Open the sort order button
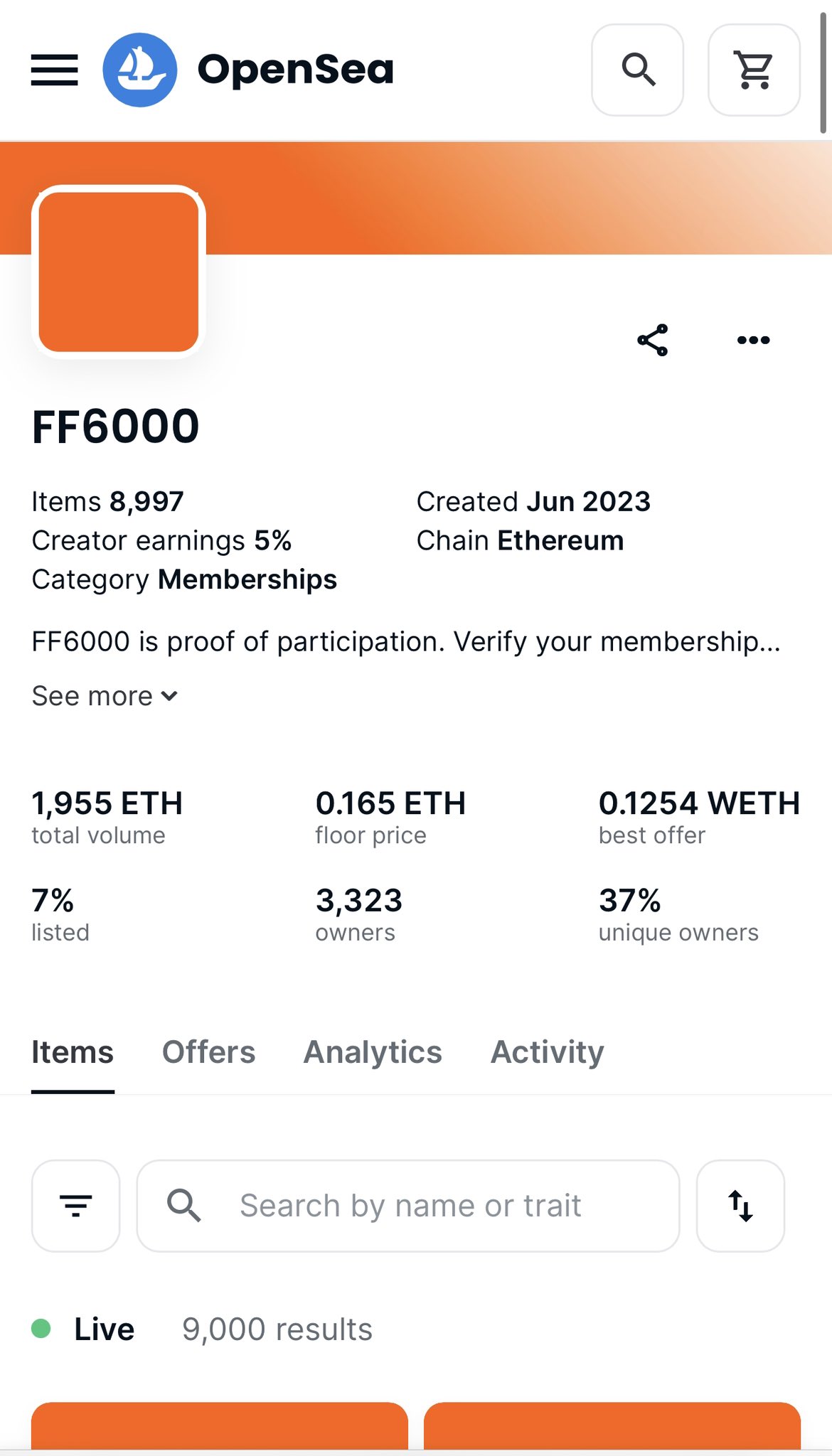This screenshot has width=832, height=1456. (x=740, y=1206)
